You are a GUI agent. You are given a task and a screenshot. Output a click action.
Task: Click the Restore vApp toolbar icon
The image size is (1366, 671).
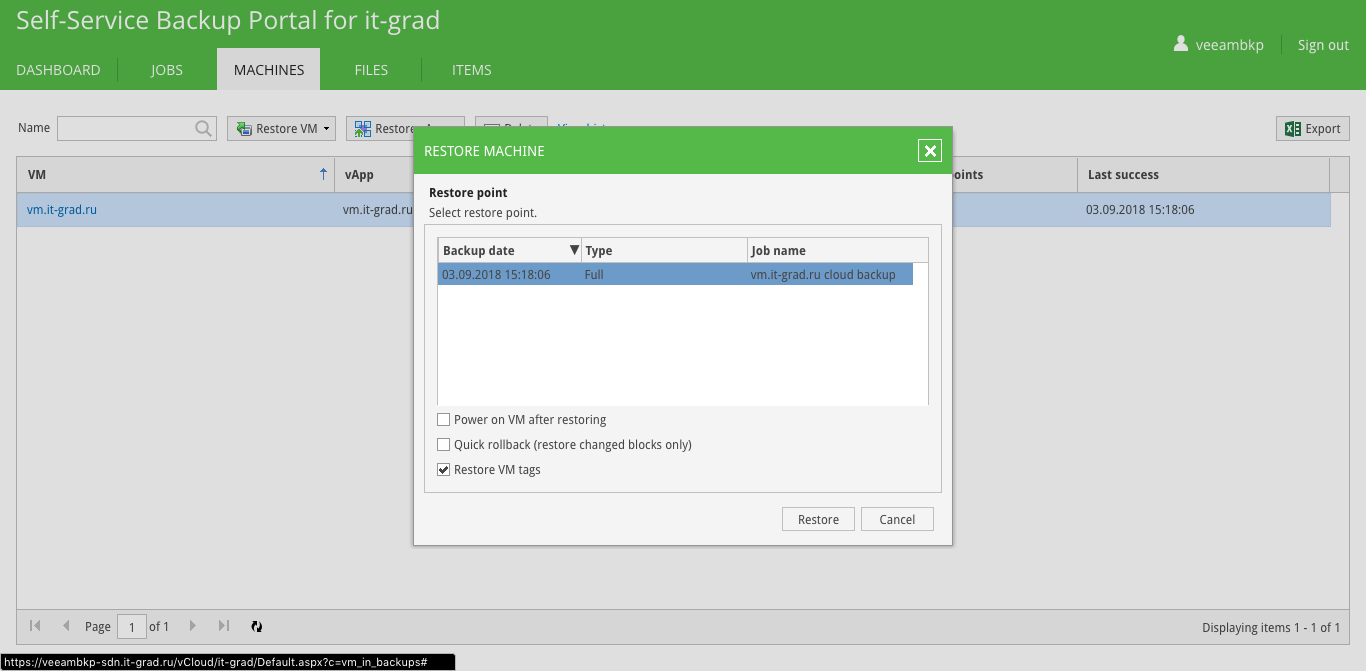361,128
